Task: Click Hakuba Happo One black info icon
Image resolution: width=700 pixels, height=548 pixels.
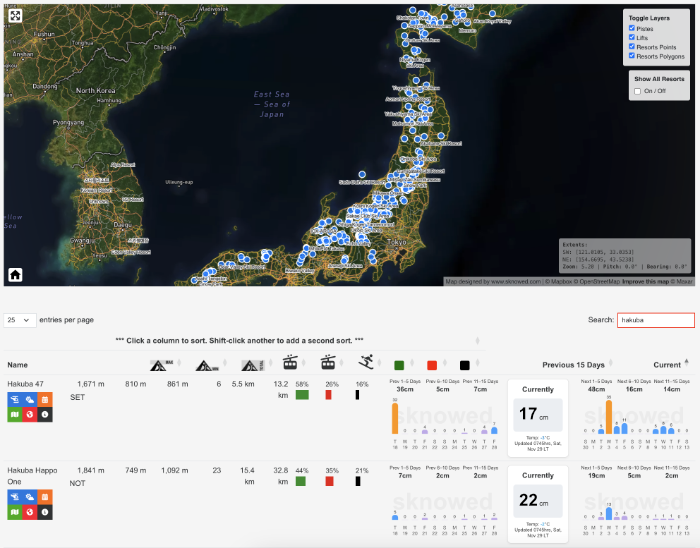Action: pyautogui.click(x=45, y=512)
